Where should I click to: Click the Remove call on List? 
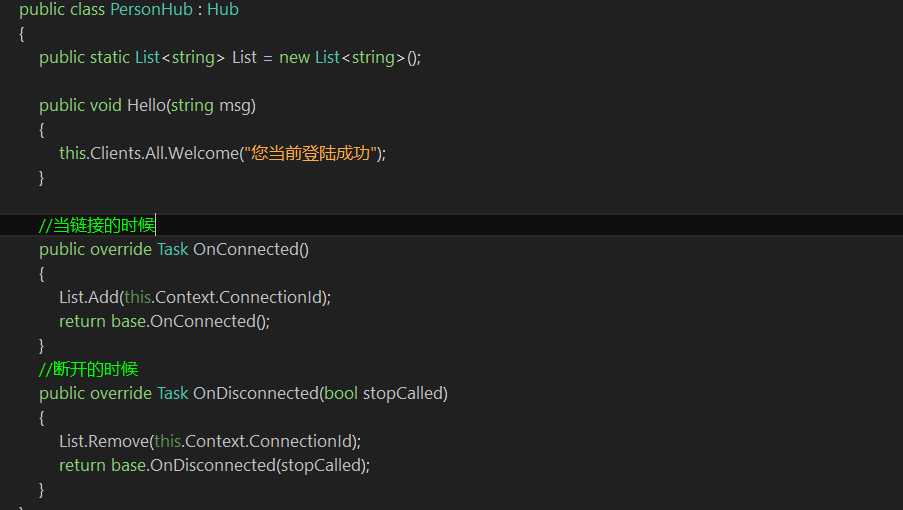pyautogui.click(x=117, y=441)
